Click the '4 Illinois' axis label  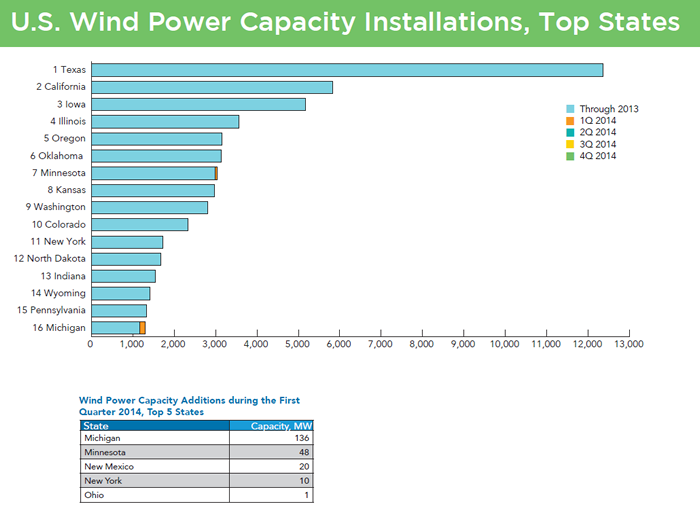[x=68, y=121]
